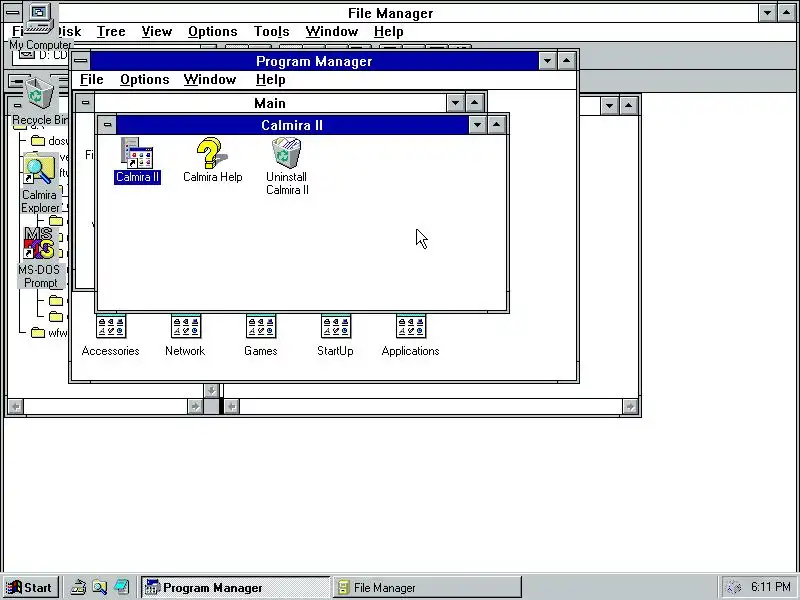Select the Calmira II program icon
The image size is (800, 600).
pyautogui.click(x=137, y=160)
